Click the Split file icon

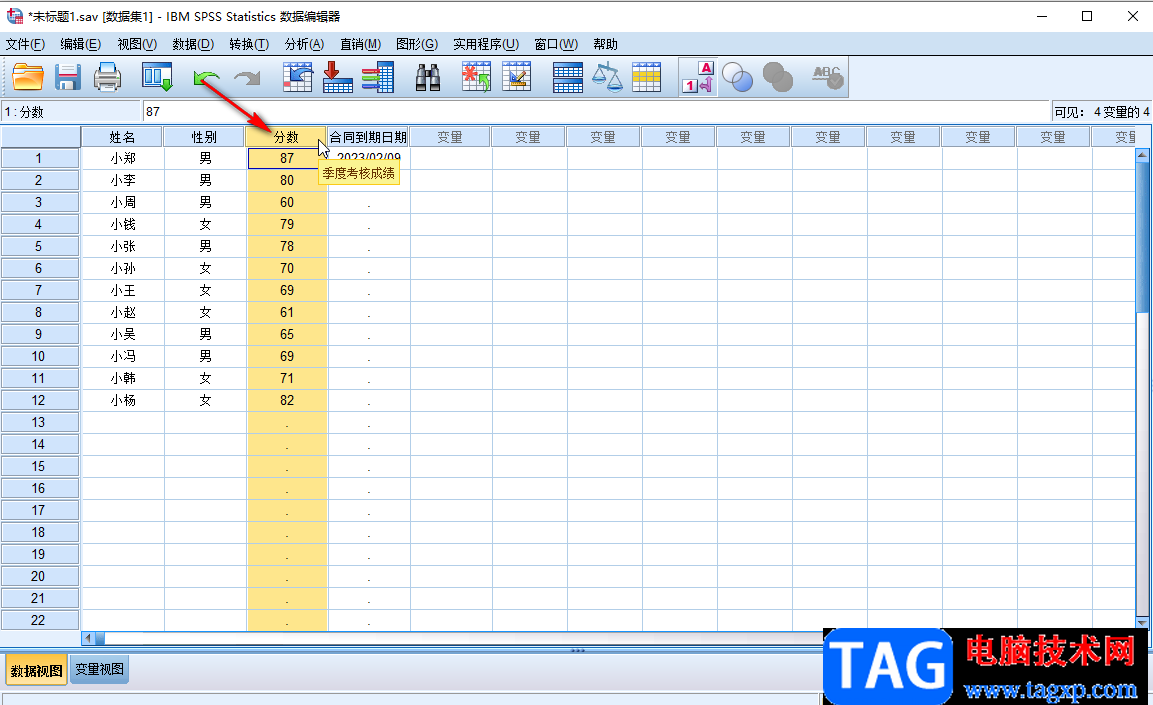tap(568, 77)
